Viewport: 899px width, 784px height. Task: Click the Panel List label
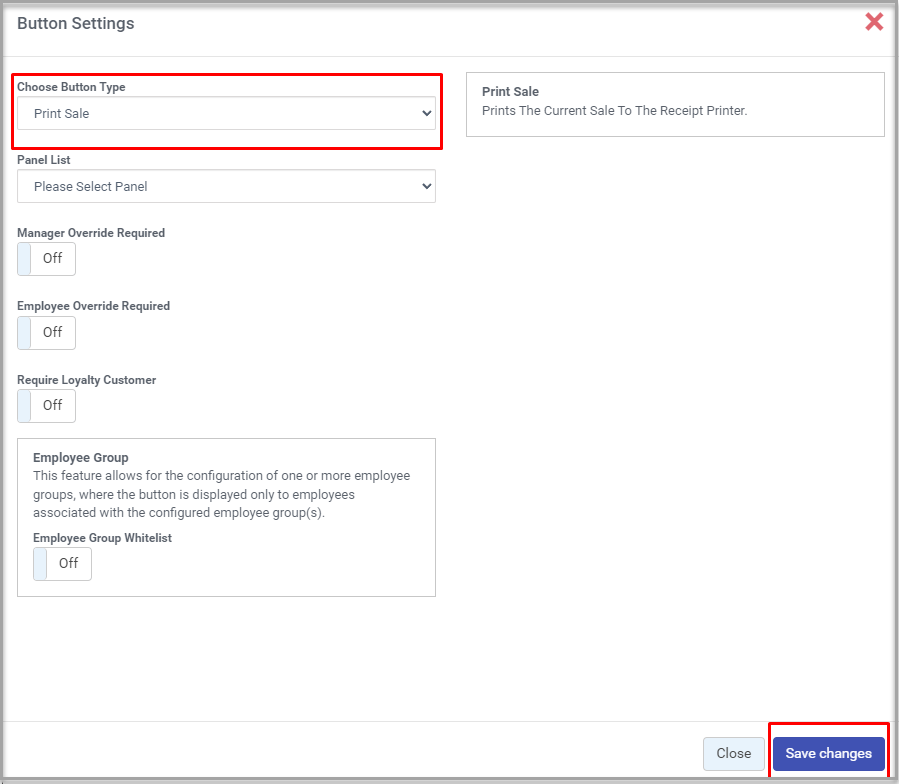click(x=43, y=159)
